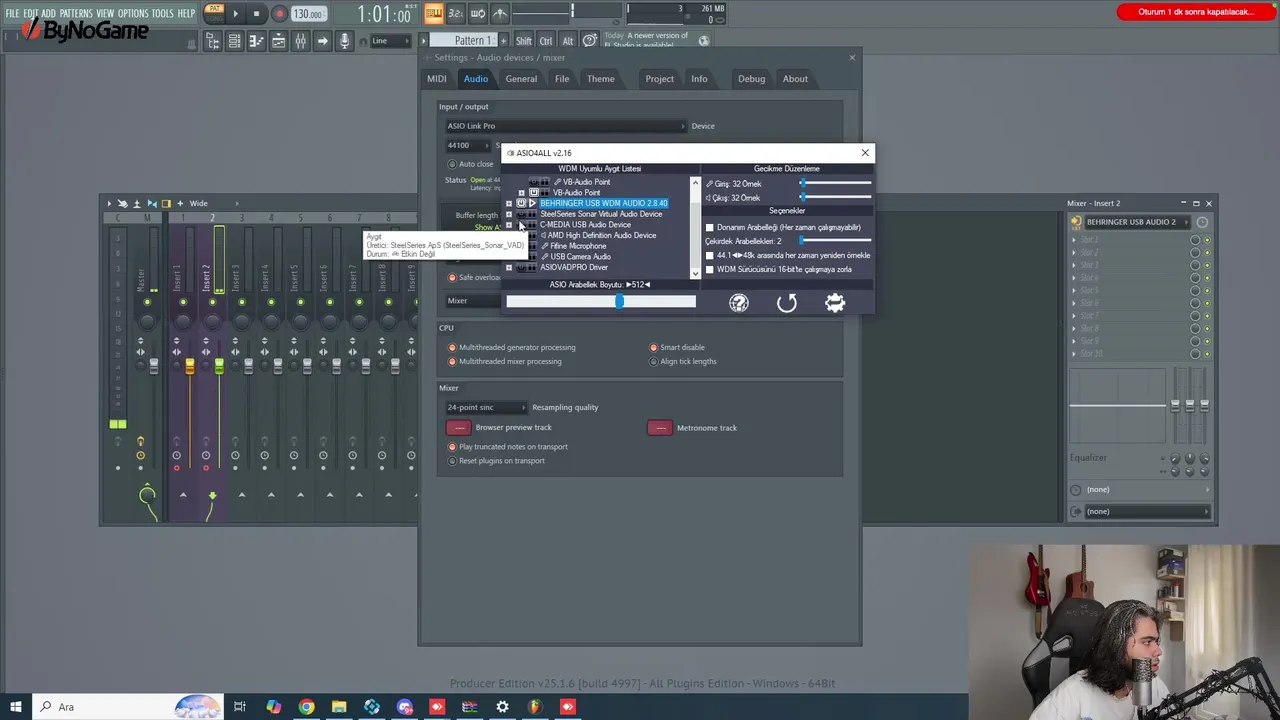
Task: Click the ASIO Arabellek Boyutu buffer slider
Action: [601, 301]
